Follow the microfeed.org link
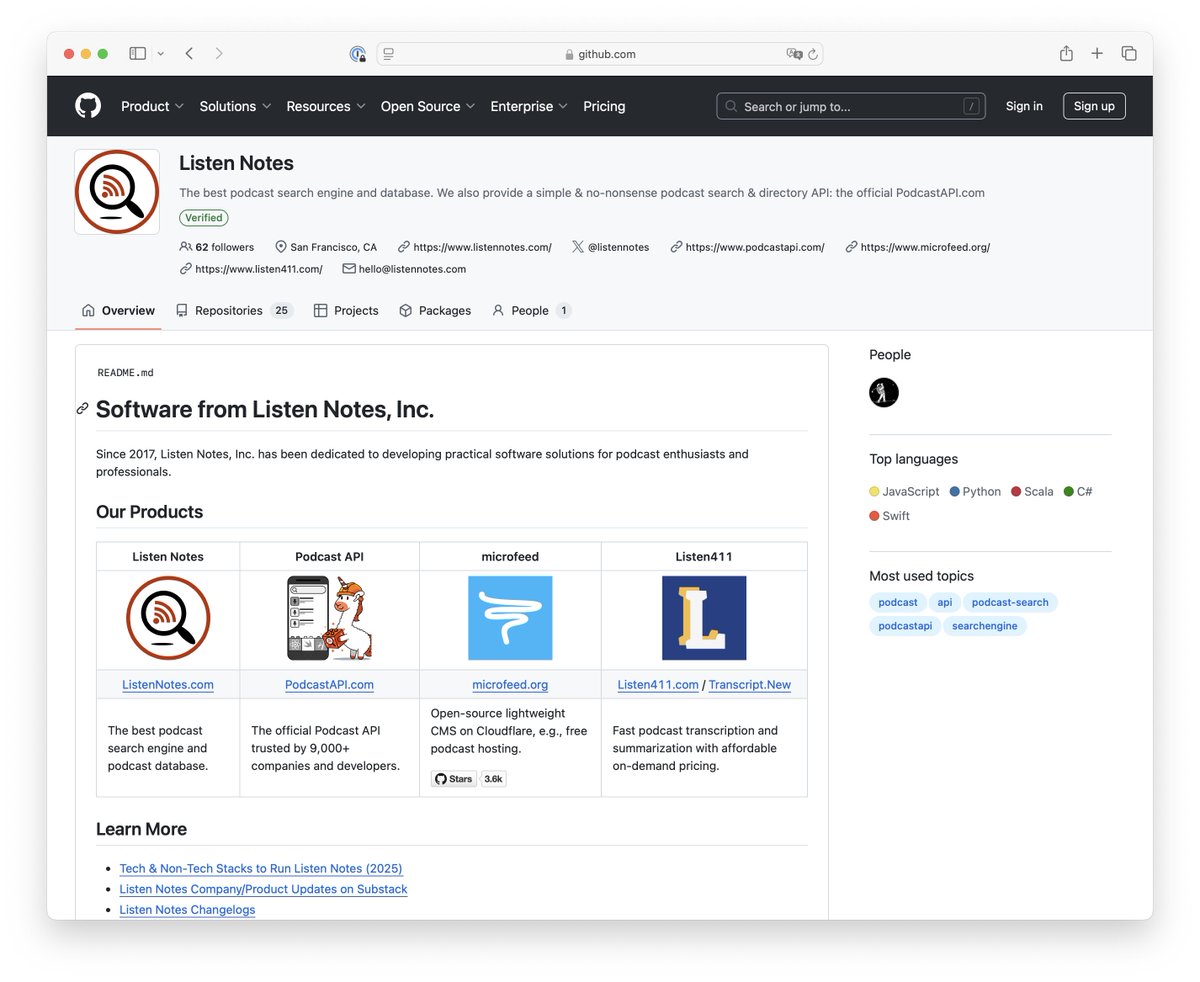1200x982 pixels. click(510, 685)
